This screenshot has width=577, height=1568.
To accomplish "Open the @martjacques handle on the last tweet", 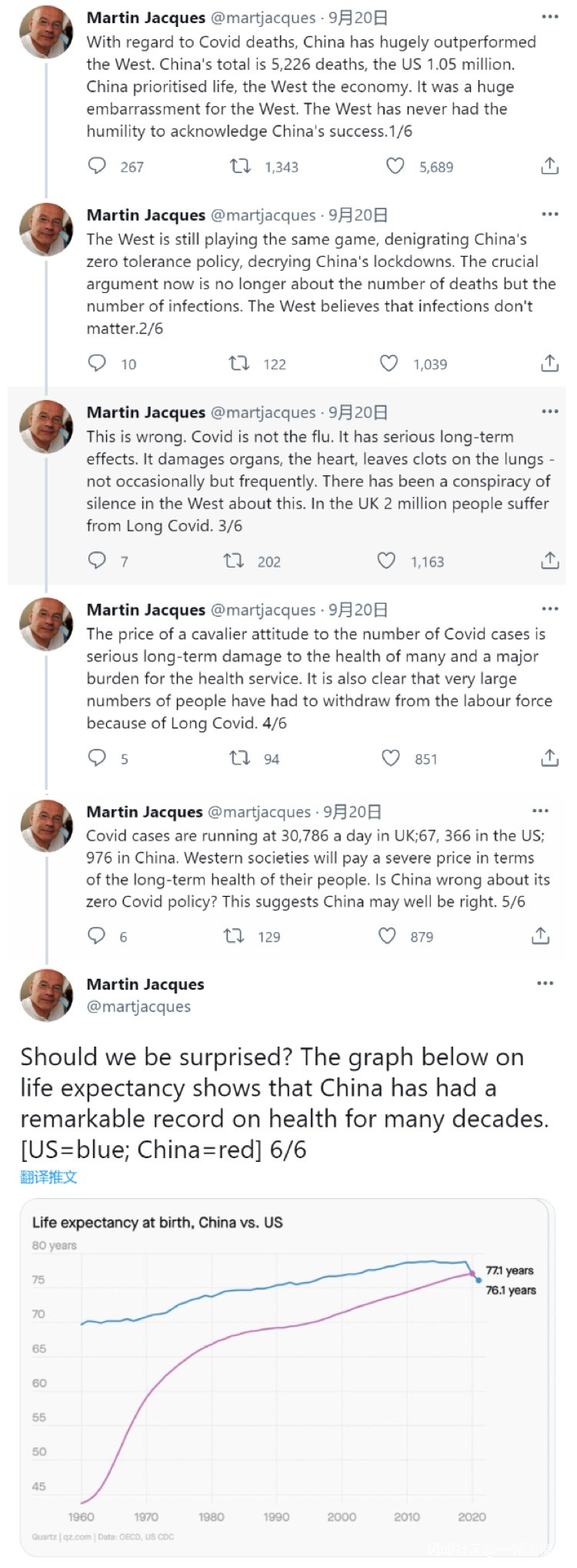I will coord(138,1007).
